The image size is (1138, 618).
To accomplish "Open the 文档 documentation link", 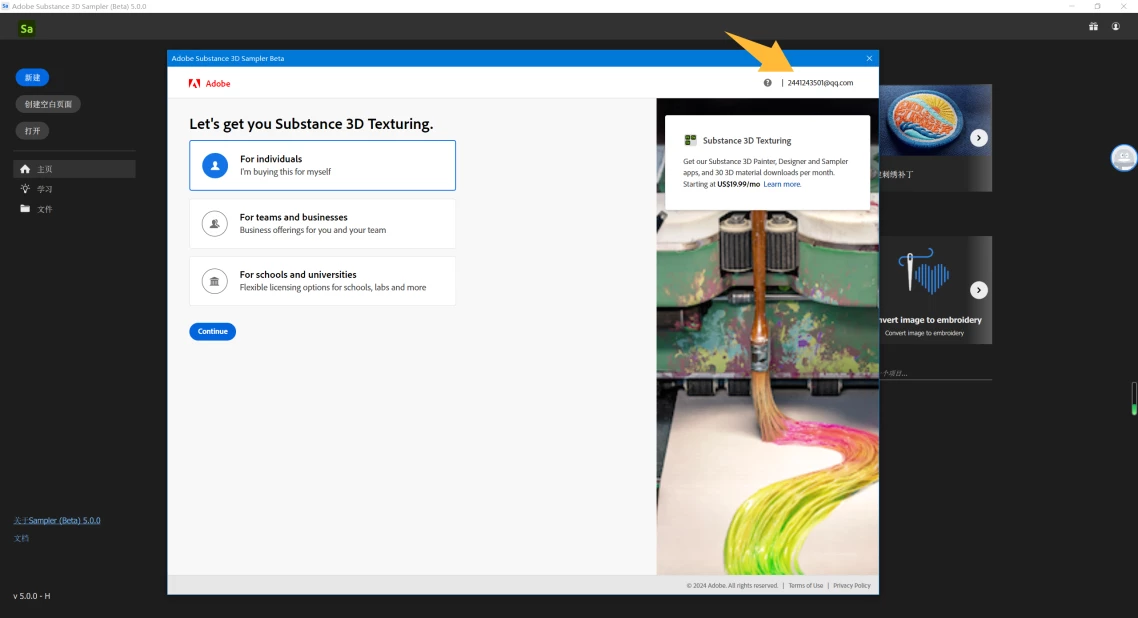I will (21, 538).
